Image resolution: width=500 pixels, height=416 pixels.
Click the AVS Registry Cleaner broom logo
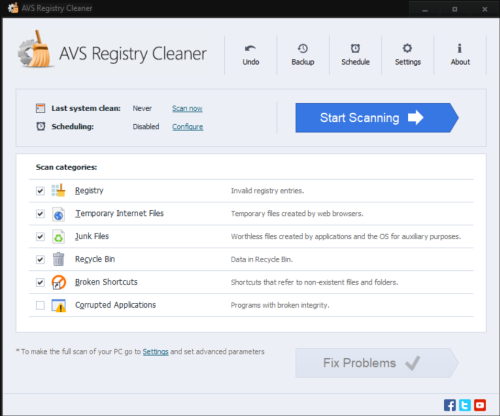click(x=36, y=50)
